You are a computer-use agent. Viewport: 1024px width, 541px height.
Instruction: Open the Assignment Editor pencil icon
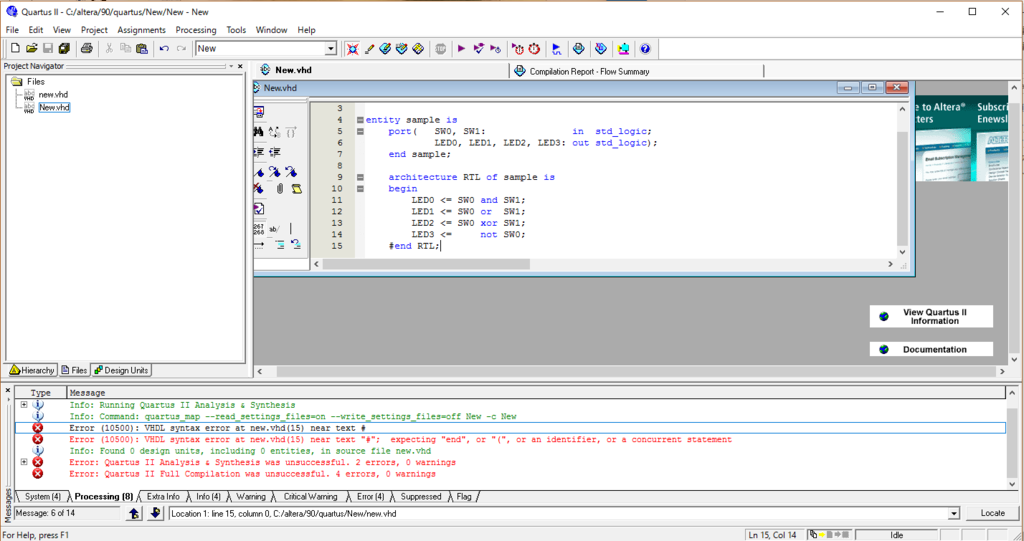(370, 48)
